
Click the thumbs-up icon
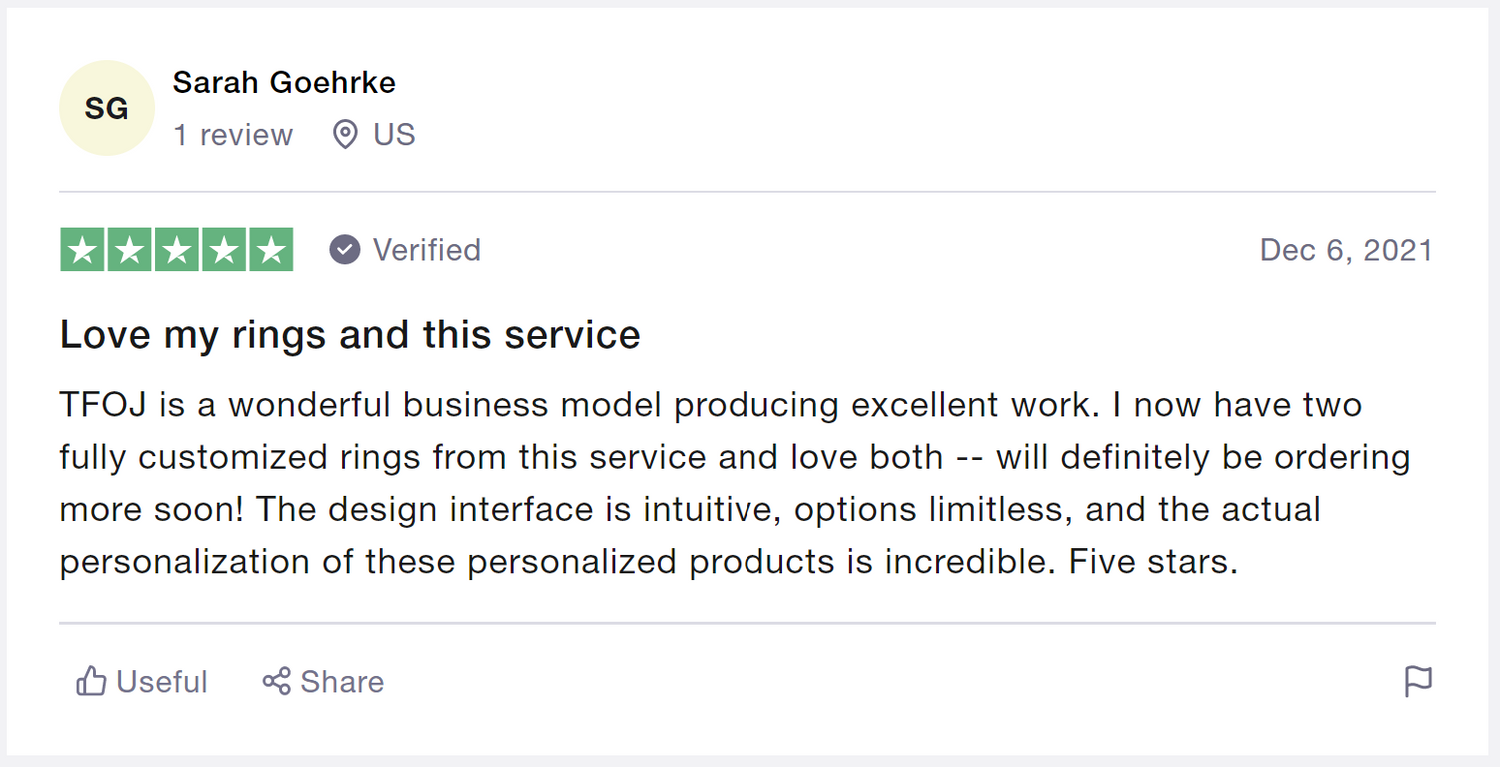tap(91, 682)
